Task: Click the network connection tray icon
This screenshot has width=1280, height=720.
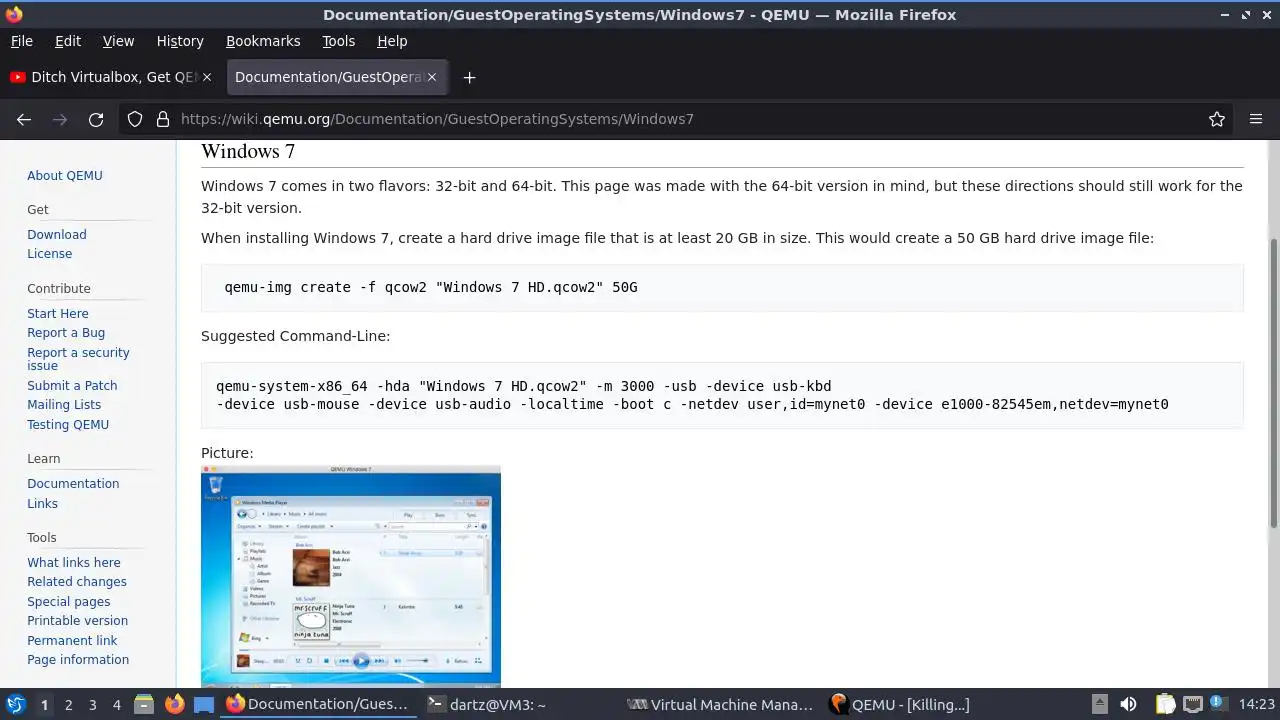Action: pyautogui.click(x=1192, y=704)
